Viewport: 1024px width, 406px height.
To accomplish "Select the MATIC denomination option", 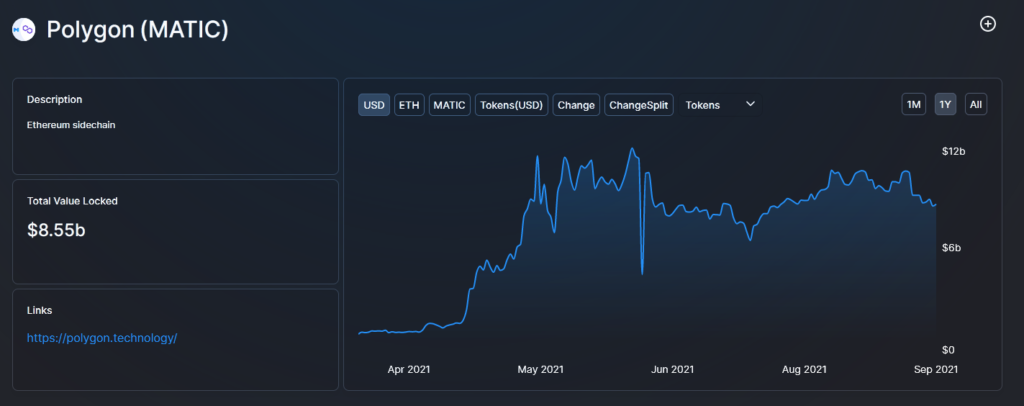I will 450,105.
